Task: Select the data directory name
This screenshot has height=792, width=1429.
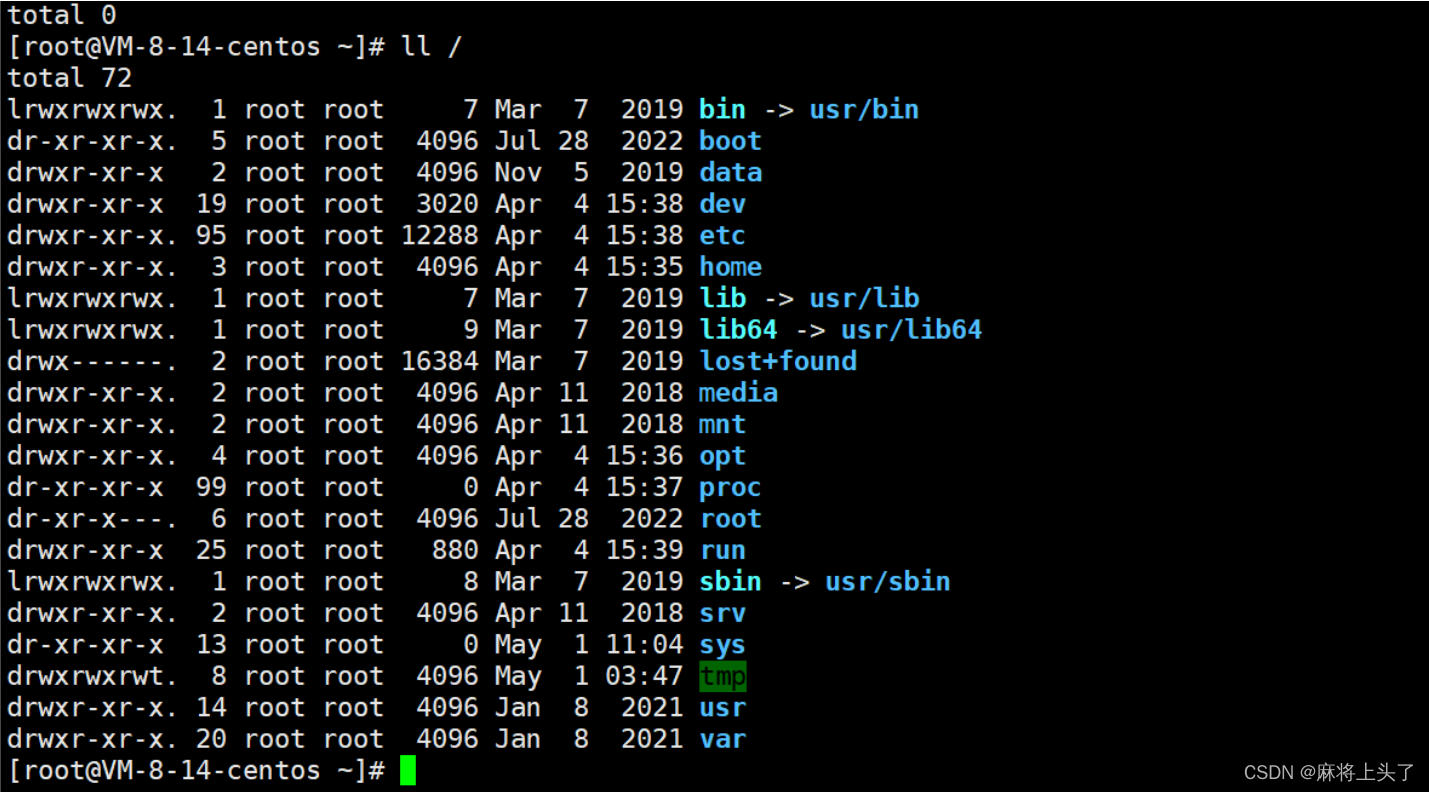Action: point(730,172)
